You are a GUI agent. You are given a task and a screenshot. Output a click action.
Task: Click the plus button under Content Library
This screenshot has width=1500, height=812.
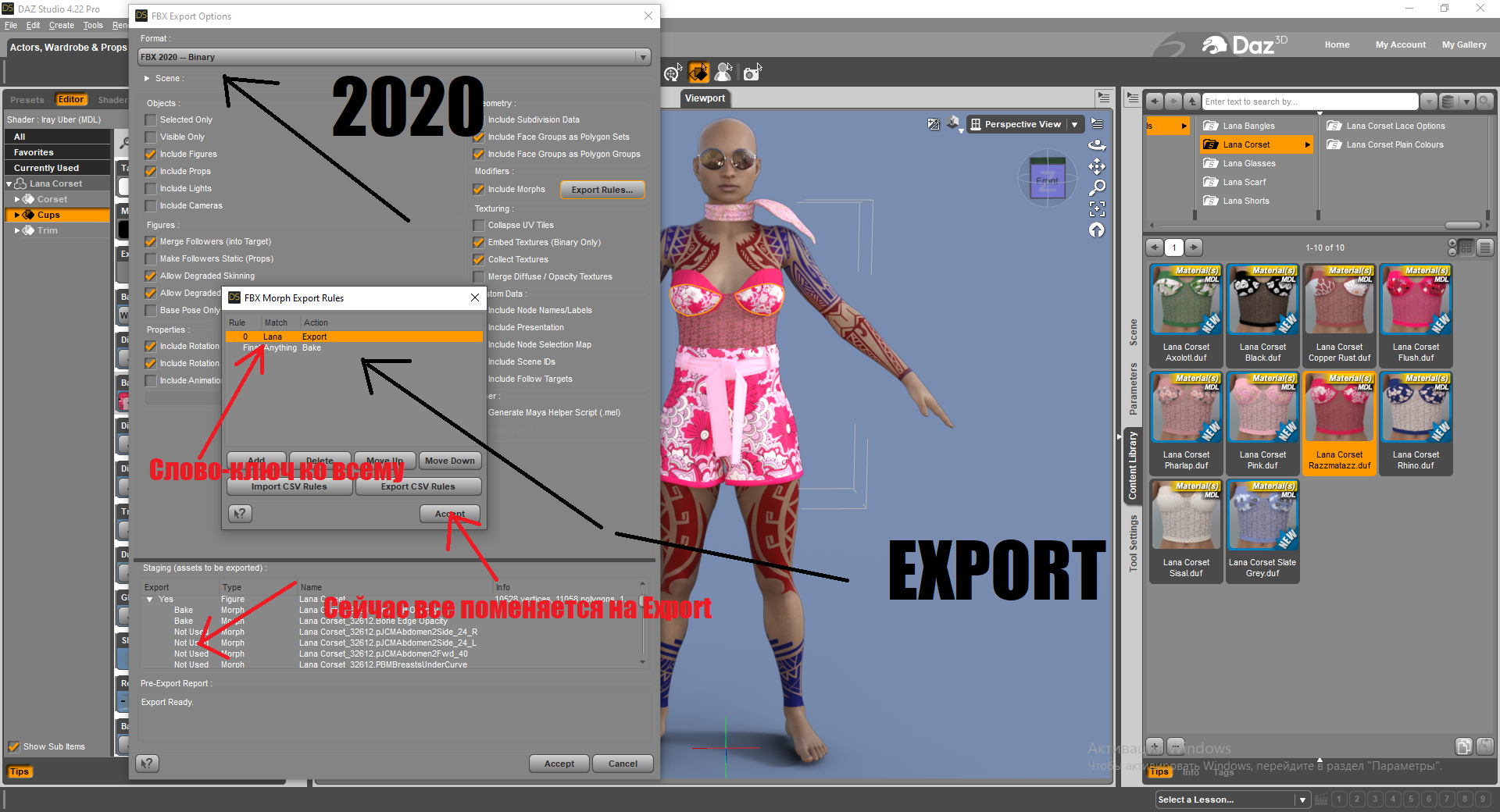click(x=1155, y=746)
